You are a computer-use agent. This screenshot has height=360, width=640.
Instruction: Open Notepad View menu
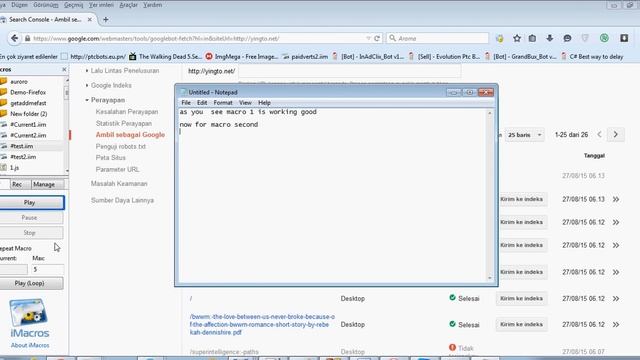point(245,103)
